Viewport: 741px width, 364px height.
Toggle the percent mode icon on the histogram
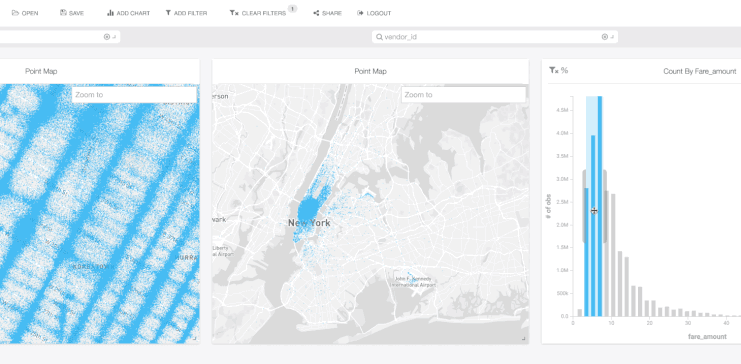click(564, 70)
